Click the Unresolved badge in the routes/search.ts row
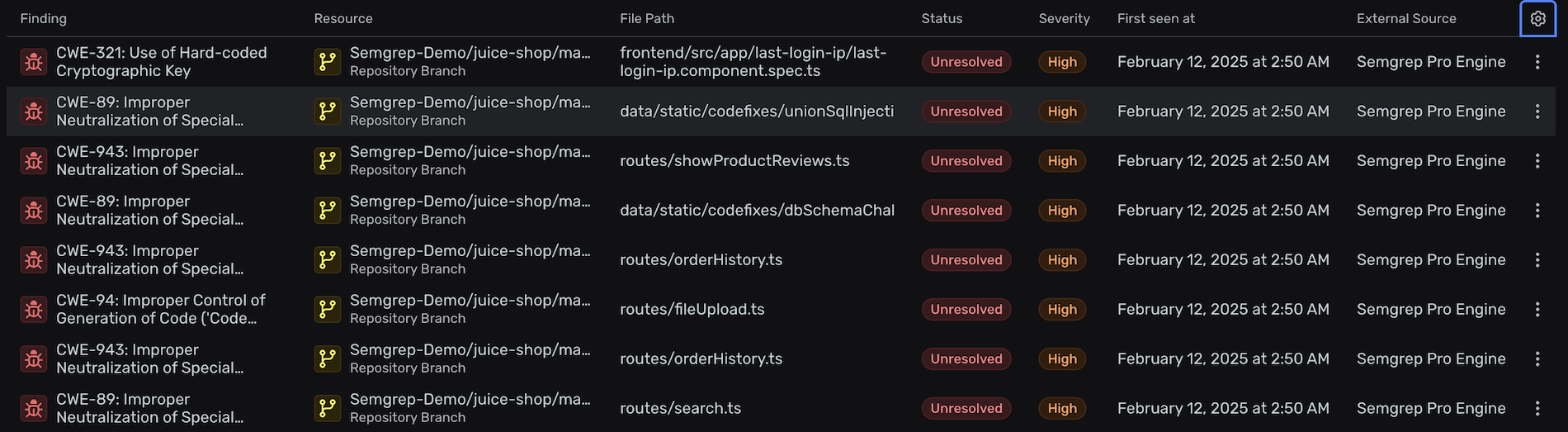 (966, 409)
